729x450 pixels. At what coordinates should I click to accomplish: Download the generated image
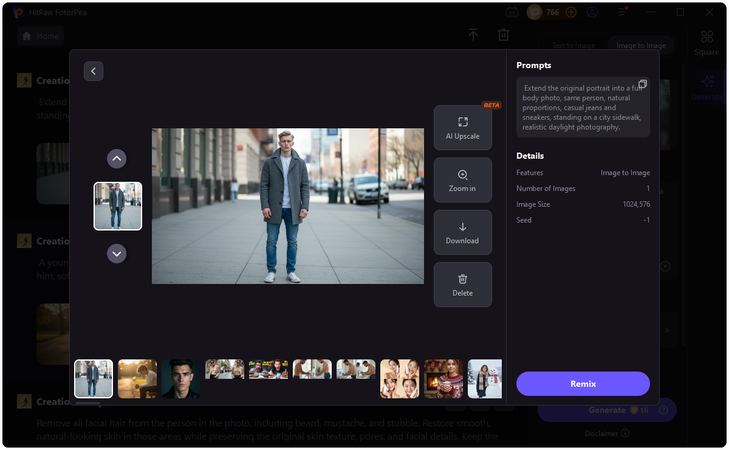pos(463,232)
